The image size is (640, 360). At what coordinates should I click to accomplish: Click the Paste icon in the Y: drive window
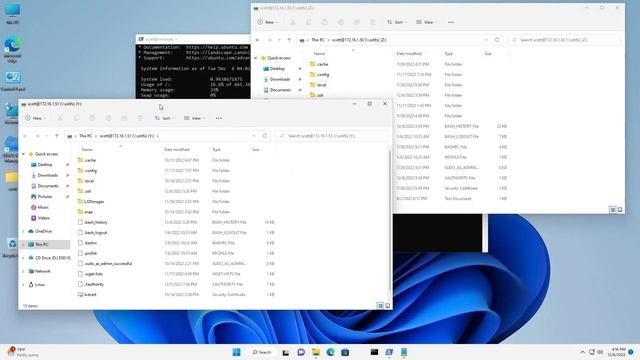point(92,118)
